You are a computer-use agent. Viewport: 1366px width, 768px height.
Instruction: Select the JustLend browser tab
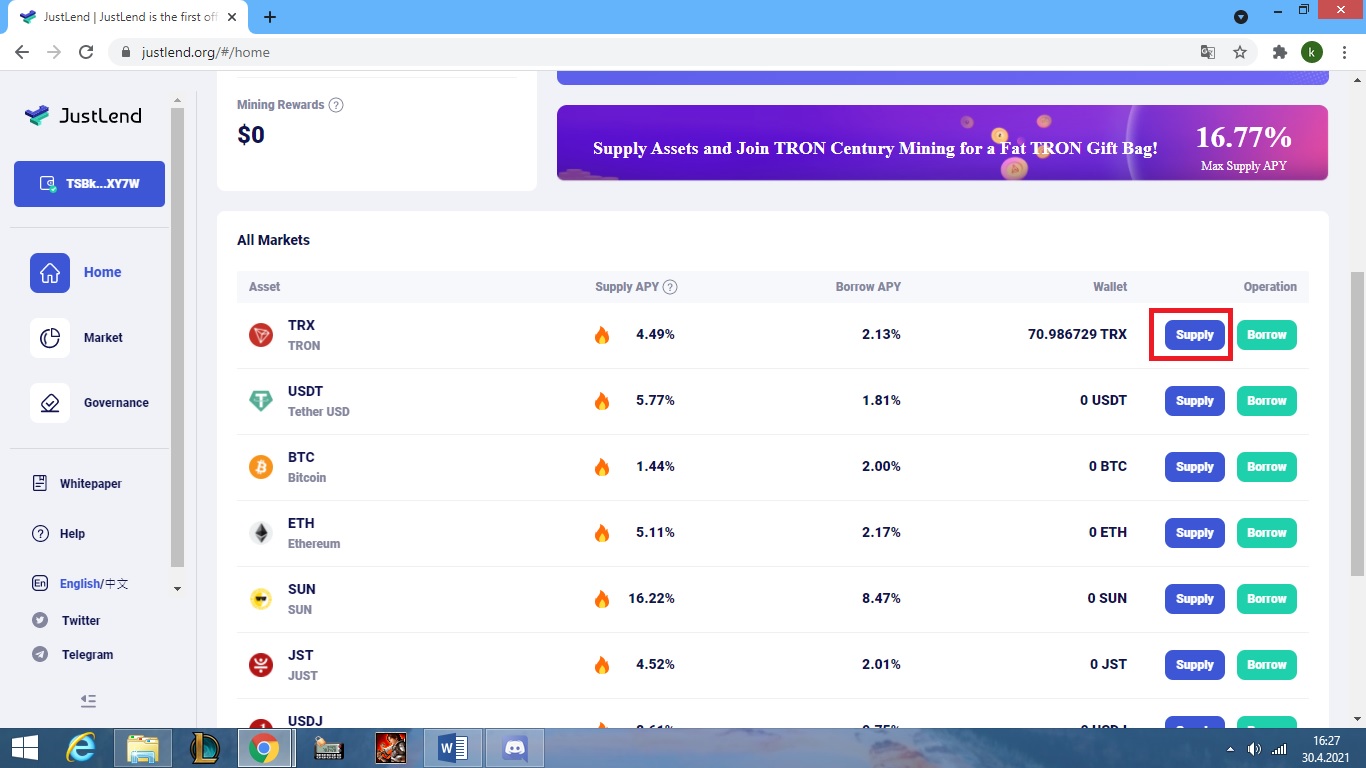tap(130, 17)
